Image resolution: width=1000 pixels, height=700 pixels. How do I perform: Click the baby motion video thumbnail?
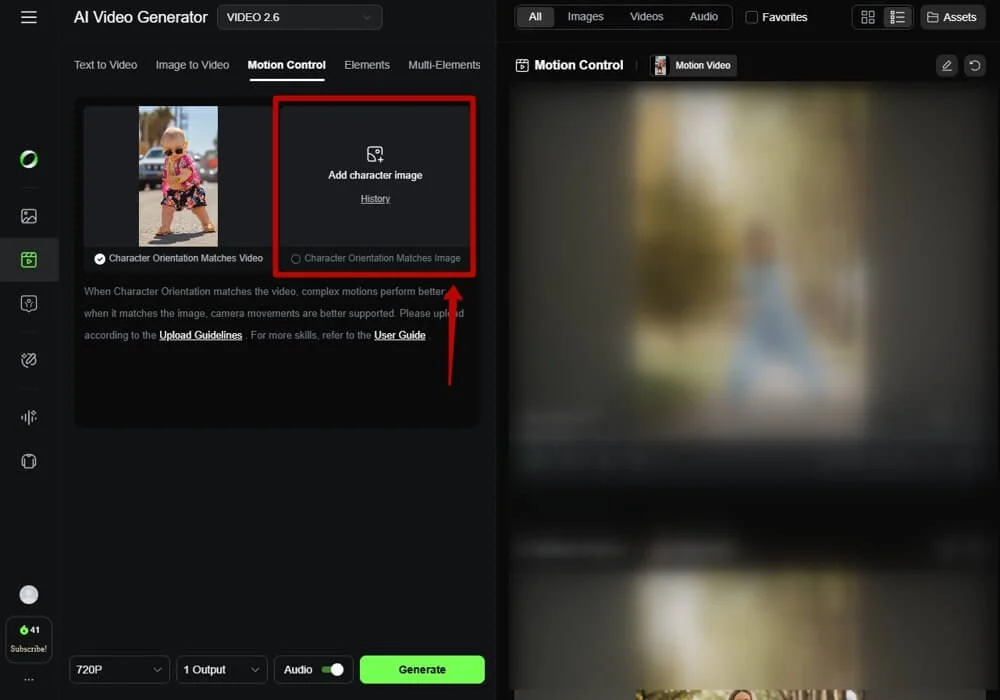click(x=178, y=176)
